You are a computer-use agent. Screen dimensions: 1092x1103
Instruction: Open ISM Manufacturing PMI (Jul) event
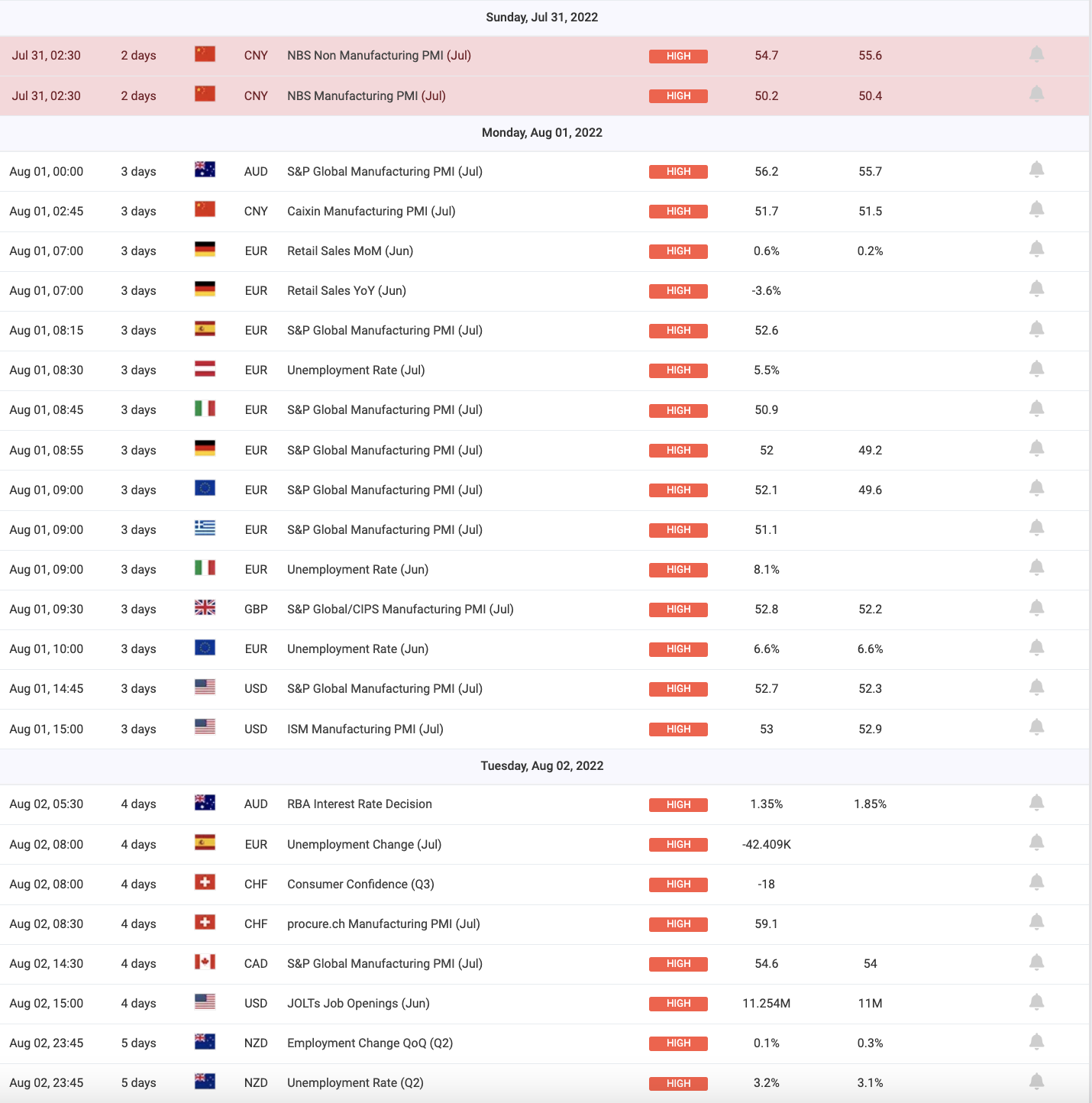(365, 729)
